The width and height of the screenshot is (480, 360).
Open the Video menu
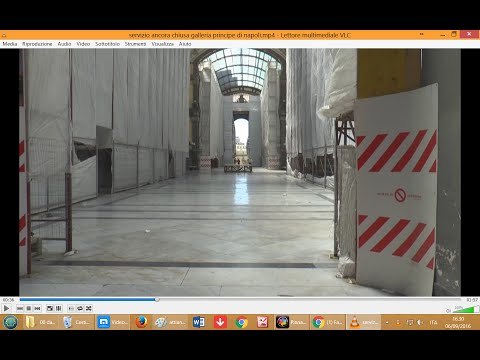83,44
